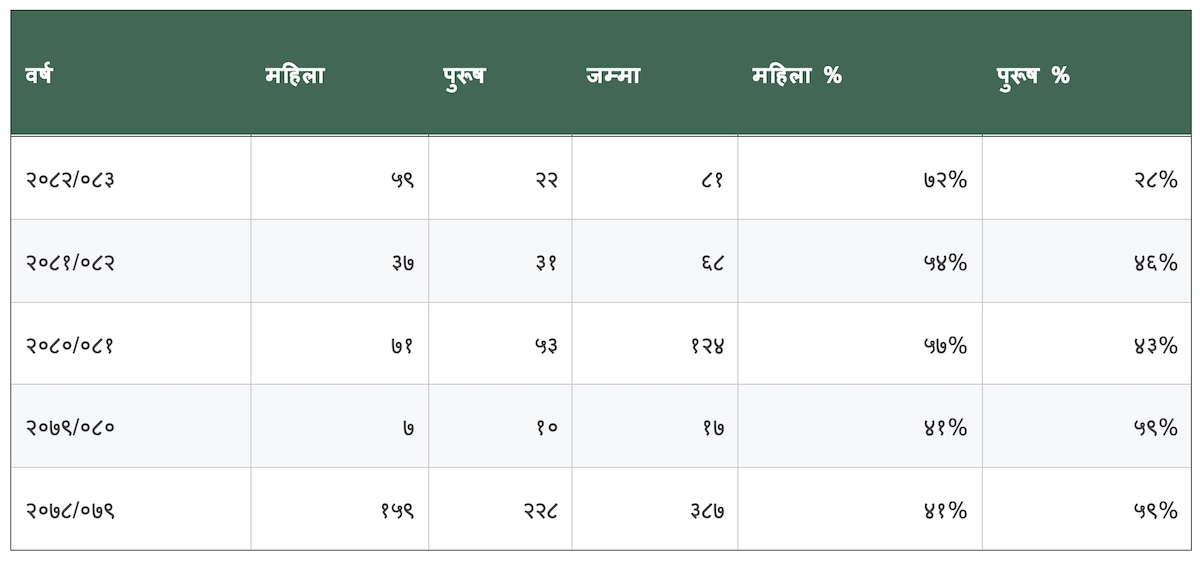Select the year cell २०८१/०८२
This screenshot has height=561, width=1200.
[131, 261]
